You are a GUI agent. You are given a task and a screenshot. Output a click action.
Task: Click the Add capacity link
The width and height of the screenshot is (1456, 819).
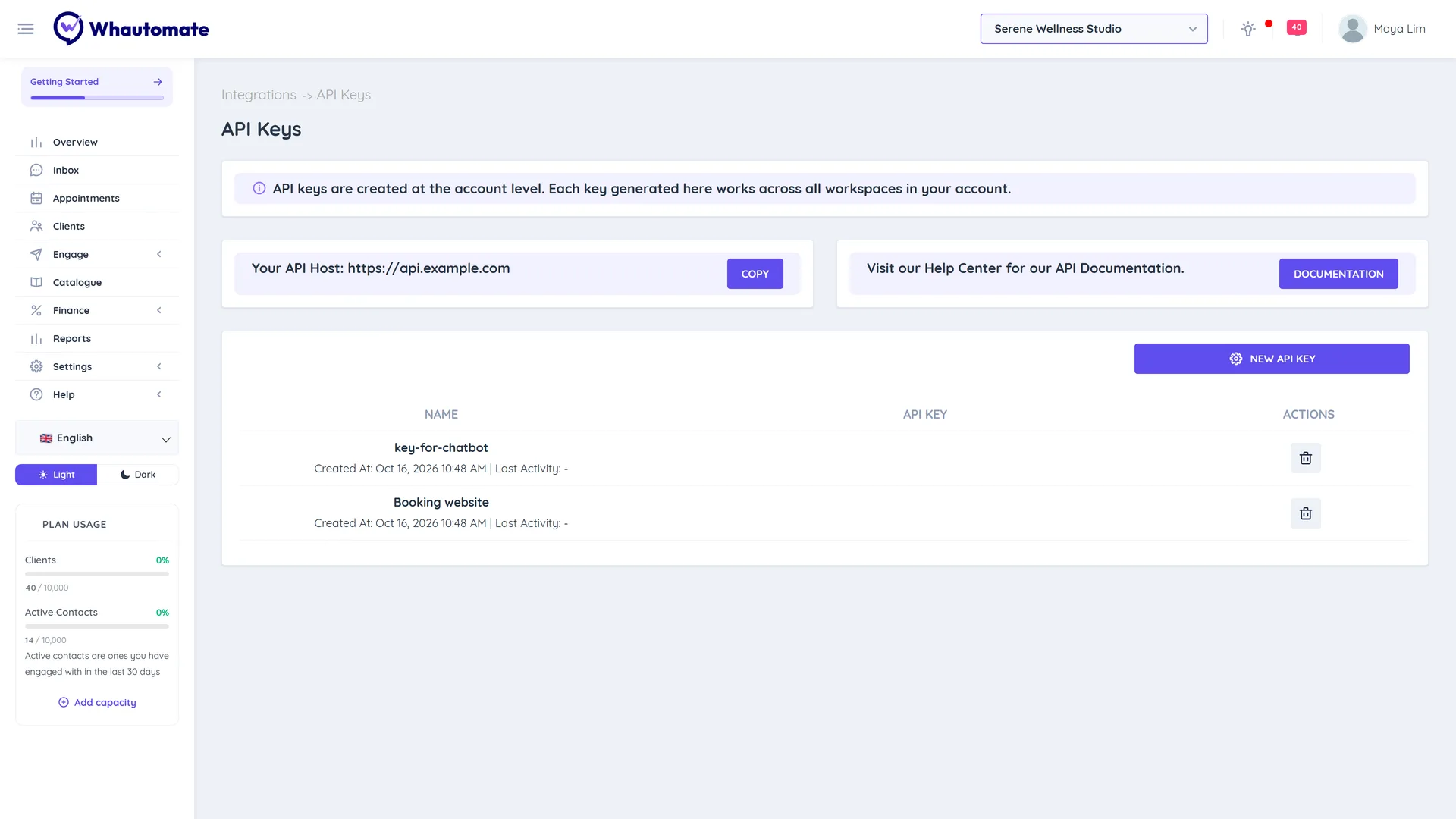(97, 702)
